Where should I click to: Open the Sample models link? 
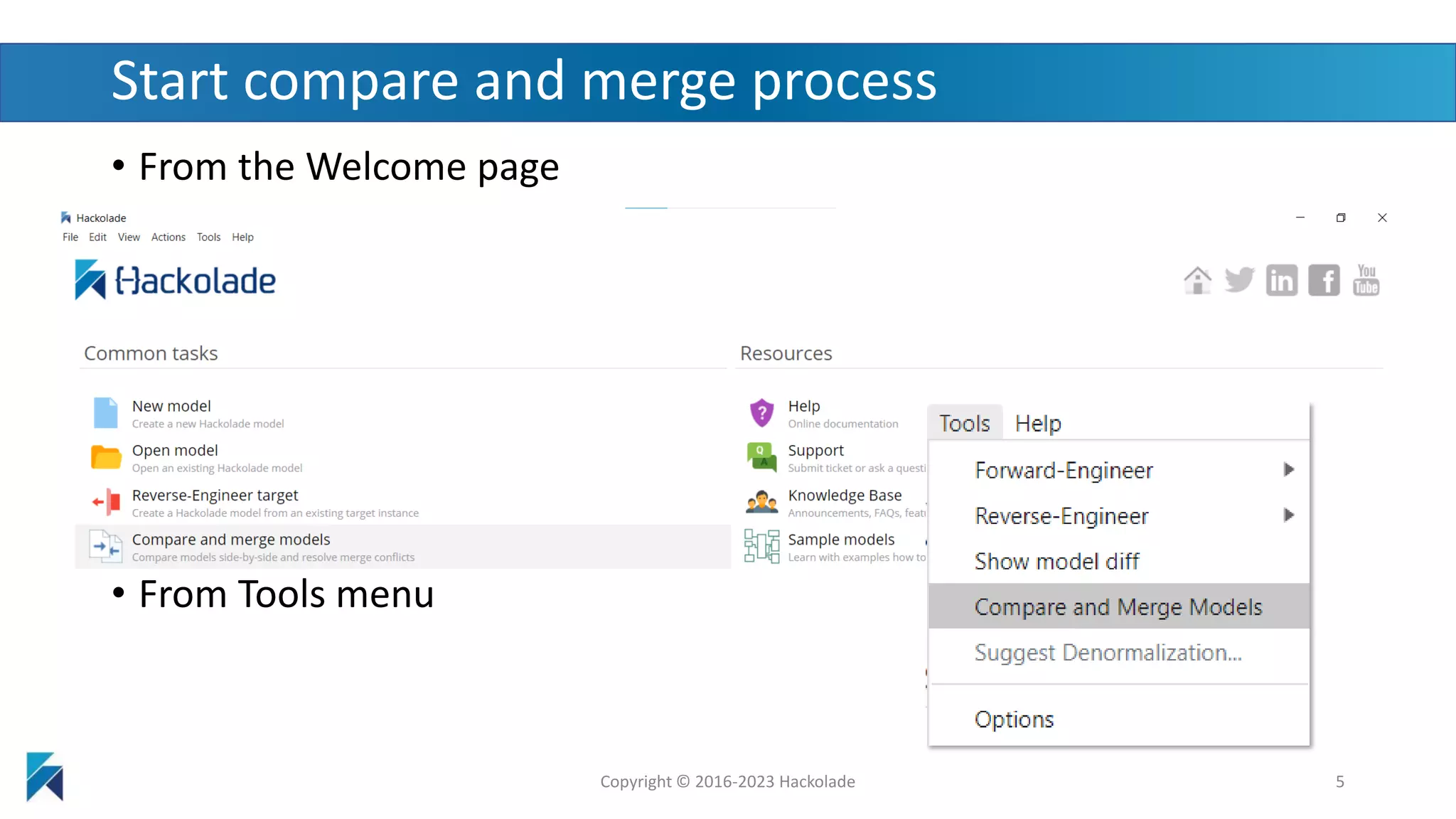[841, 540]
